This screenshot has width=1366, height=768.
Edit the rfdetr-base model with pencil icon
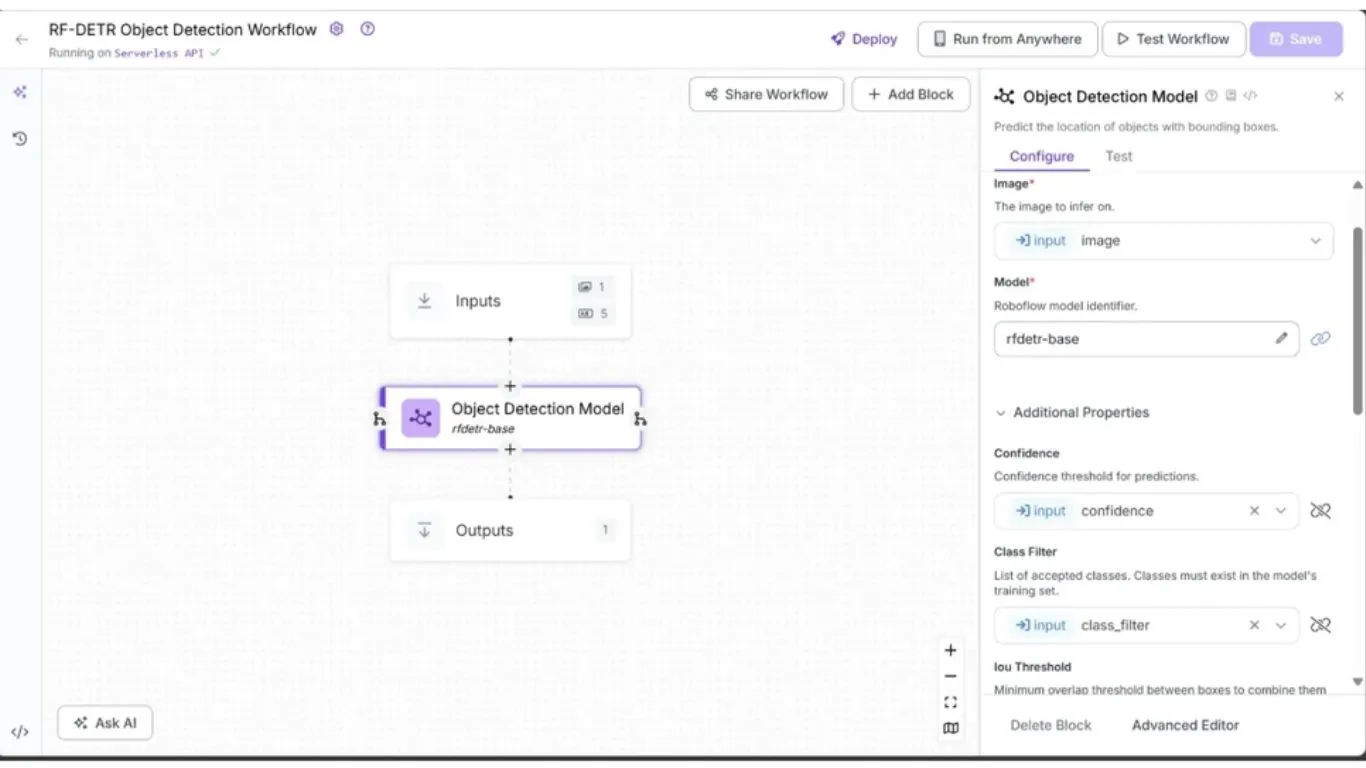1282,339
